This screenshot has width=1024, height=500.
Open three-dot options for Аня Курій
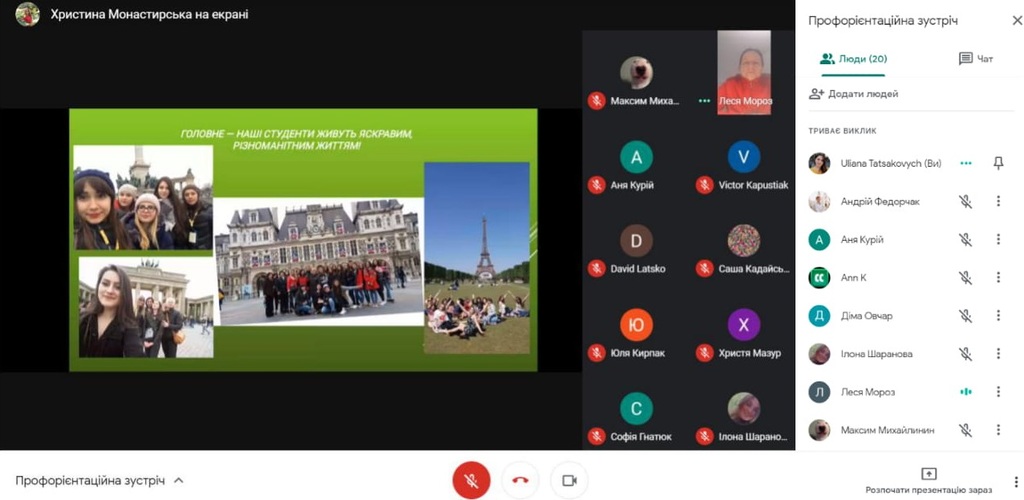pos(998,240)
